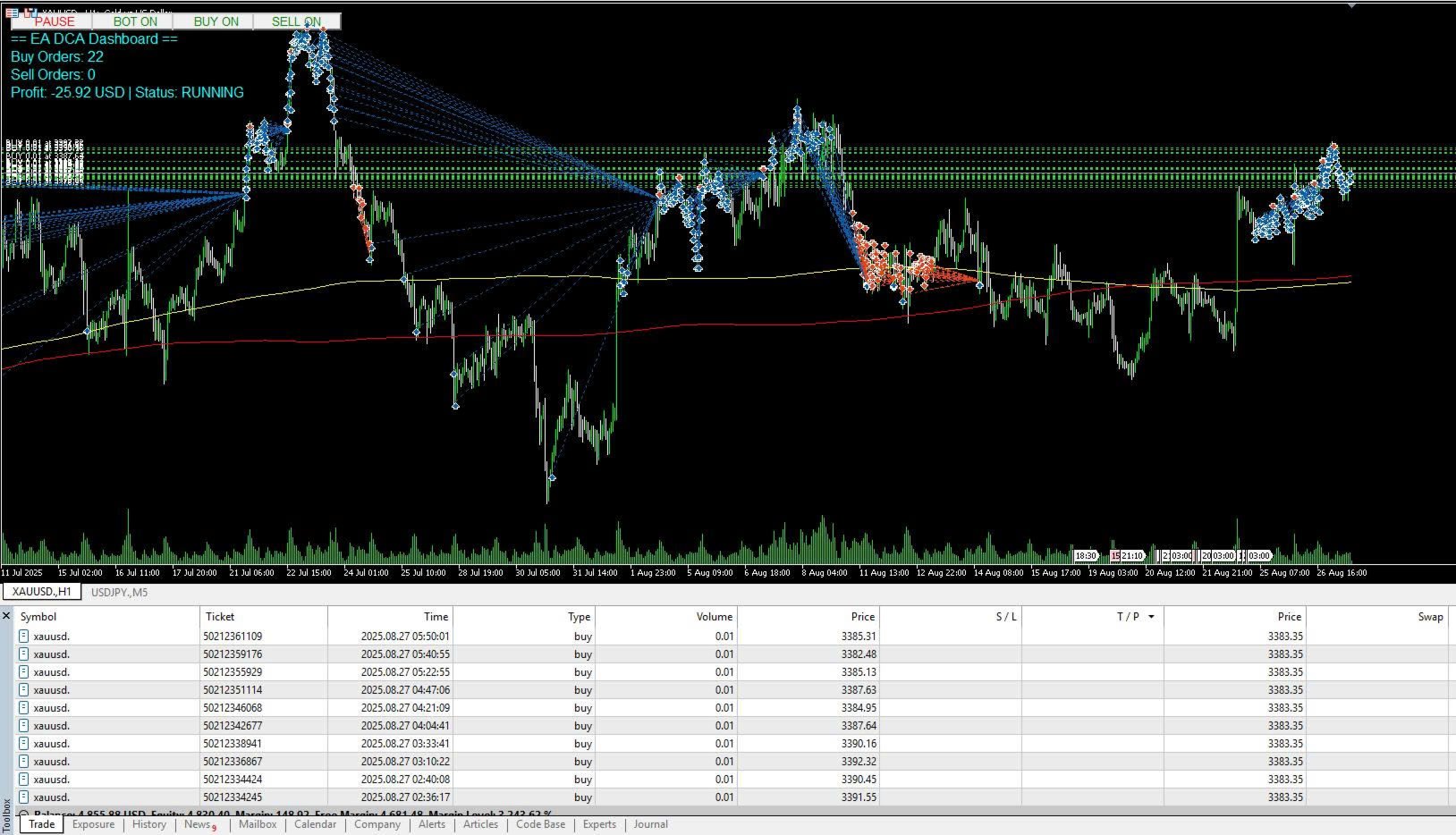Sort trades by the S / L column header

(x=951, y=616)
